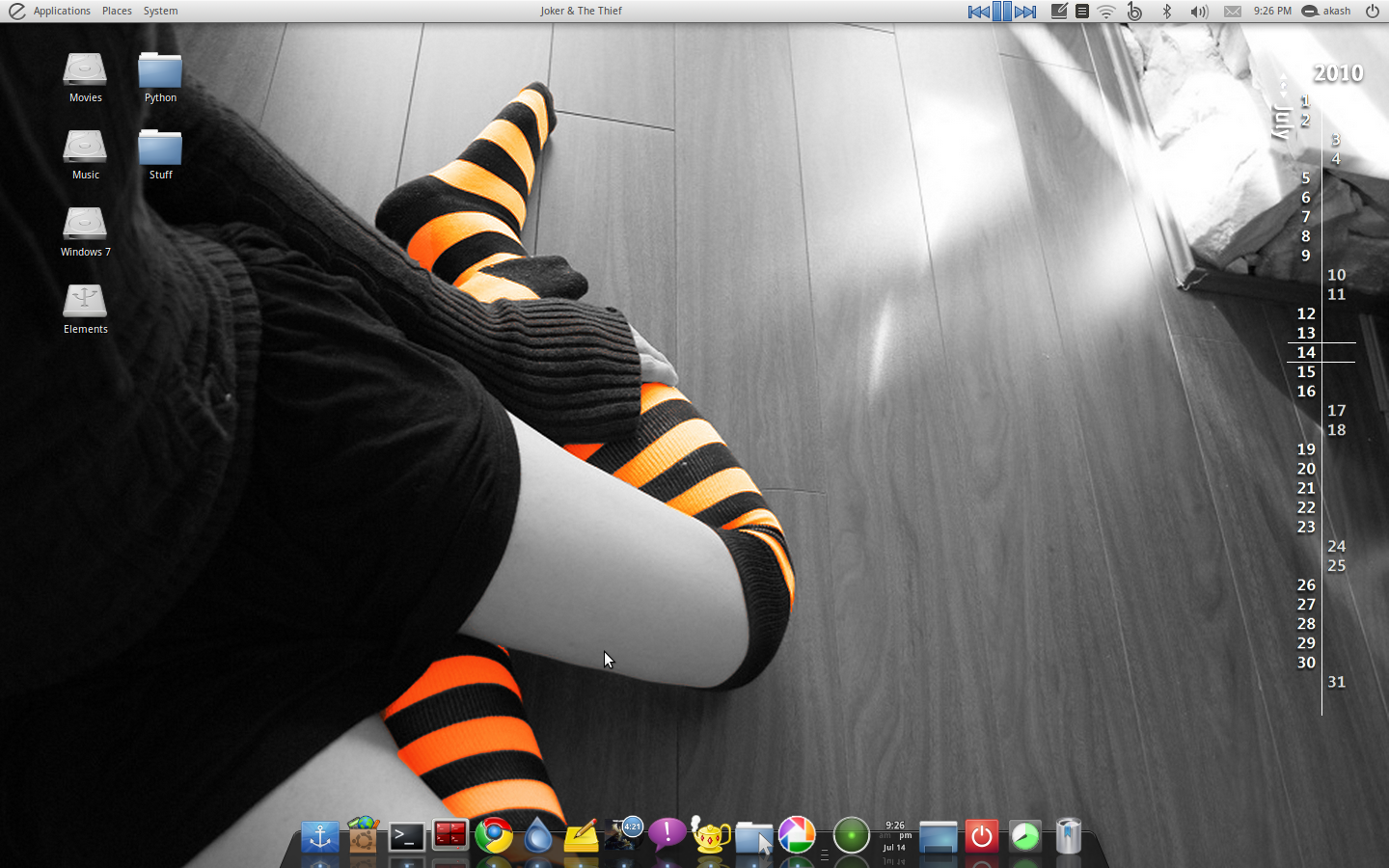Image resolution: width=1389 pixels, height=868 pixels.
Task: Skip to next track in panel
Action: 1025,12
